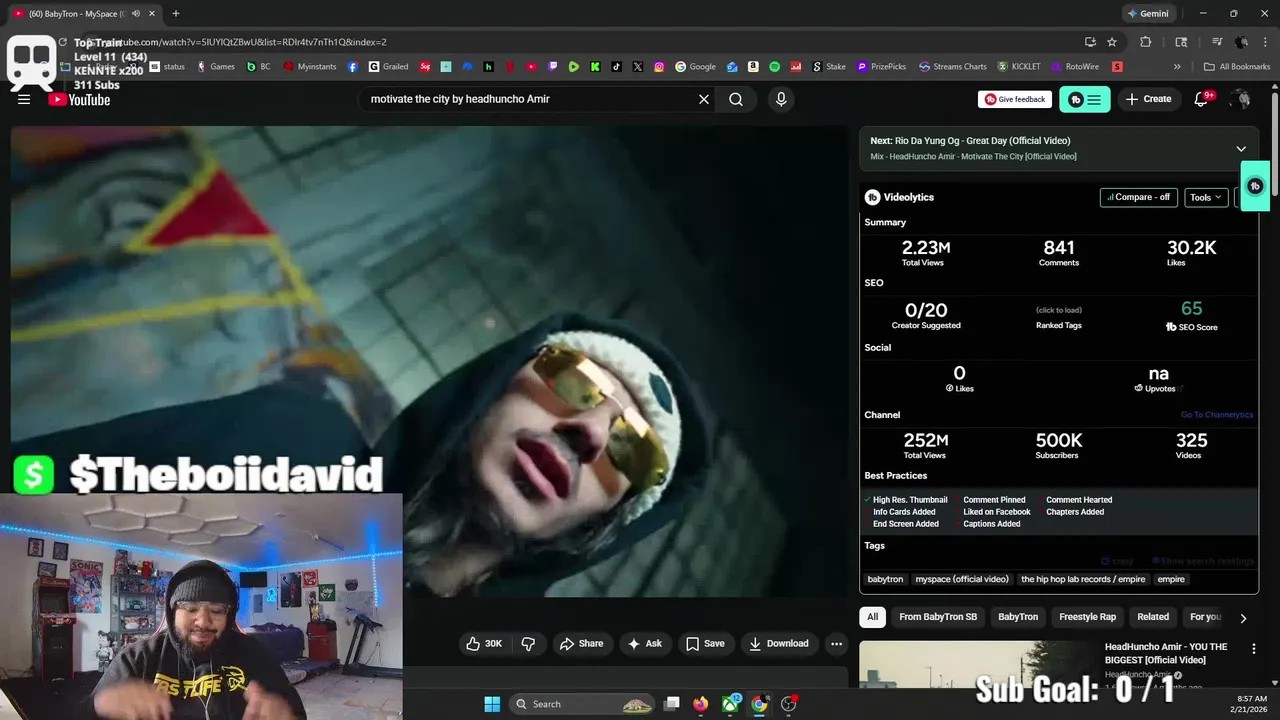Open All Bookmarks folder
This screenshot has height=720, width=1280.
tap(1237, 67)
